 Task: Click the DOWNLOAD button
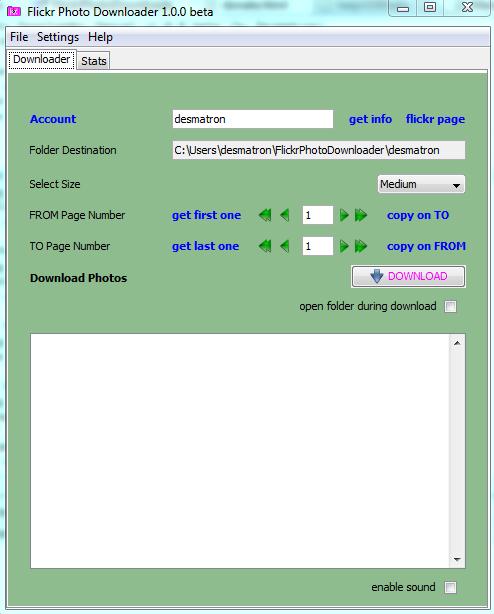(408, 276)
